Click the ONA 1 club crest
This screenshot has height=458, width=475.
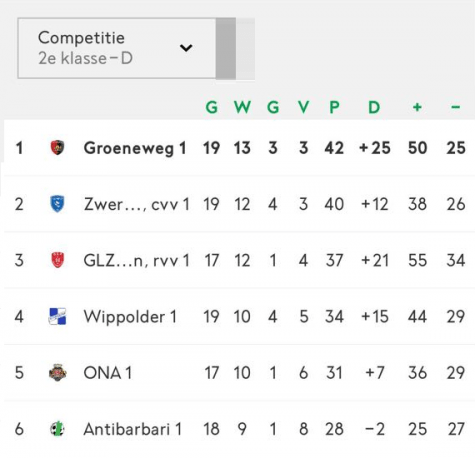point(57,372)
